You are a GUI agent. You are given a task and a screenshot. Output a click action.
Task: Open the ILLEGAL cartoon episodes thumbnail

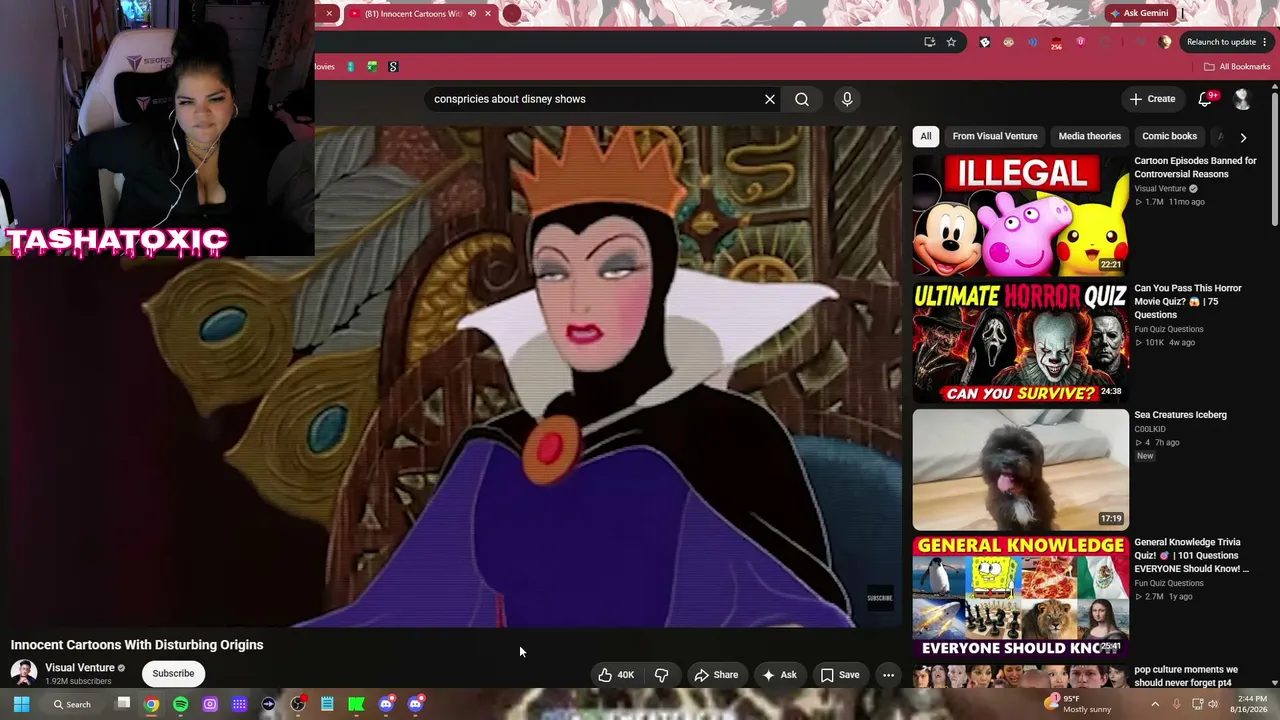[1020, 215]
